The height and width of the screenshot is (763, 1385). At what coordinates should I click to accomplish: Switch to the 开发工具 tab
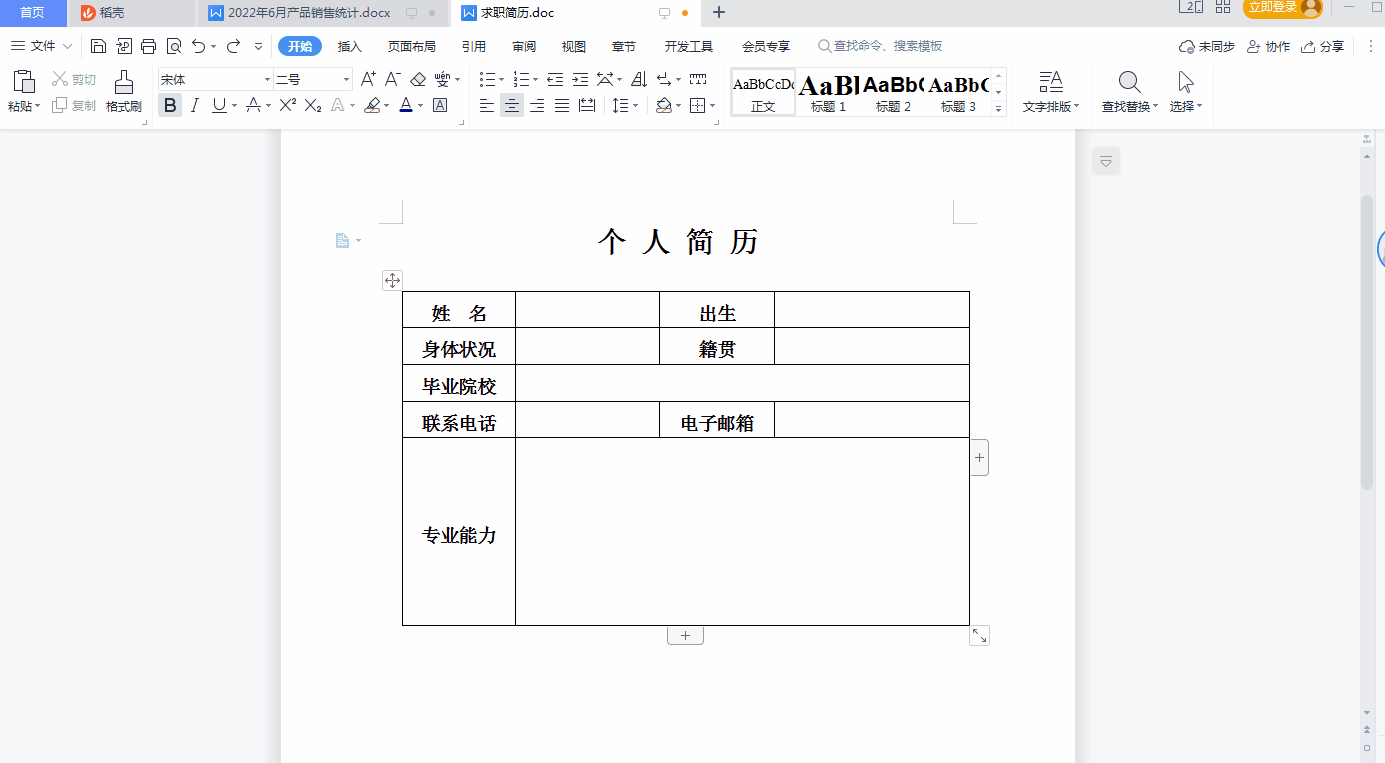point(689,46)
